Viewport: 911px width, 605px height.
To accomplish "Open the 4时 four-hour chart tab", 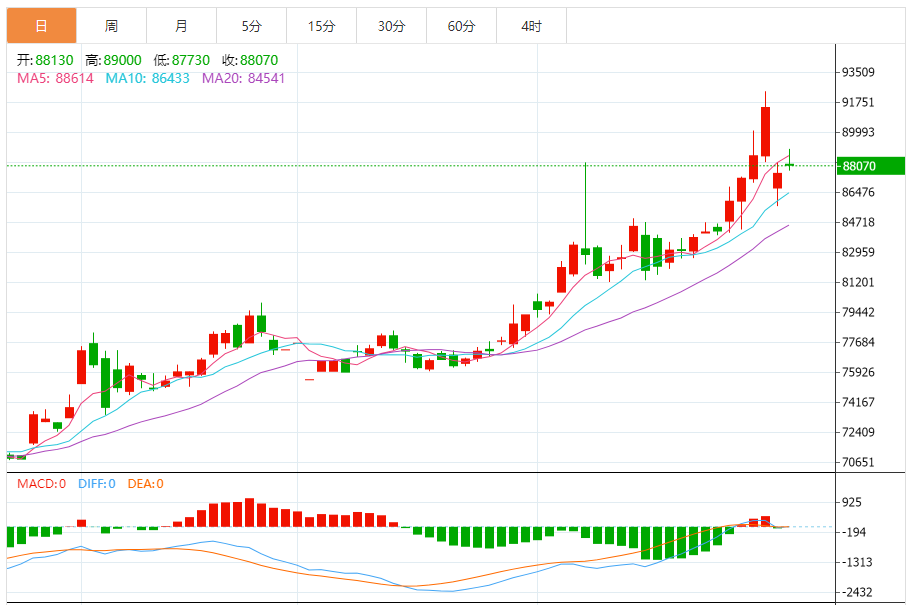I will [531, 26].
